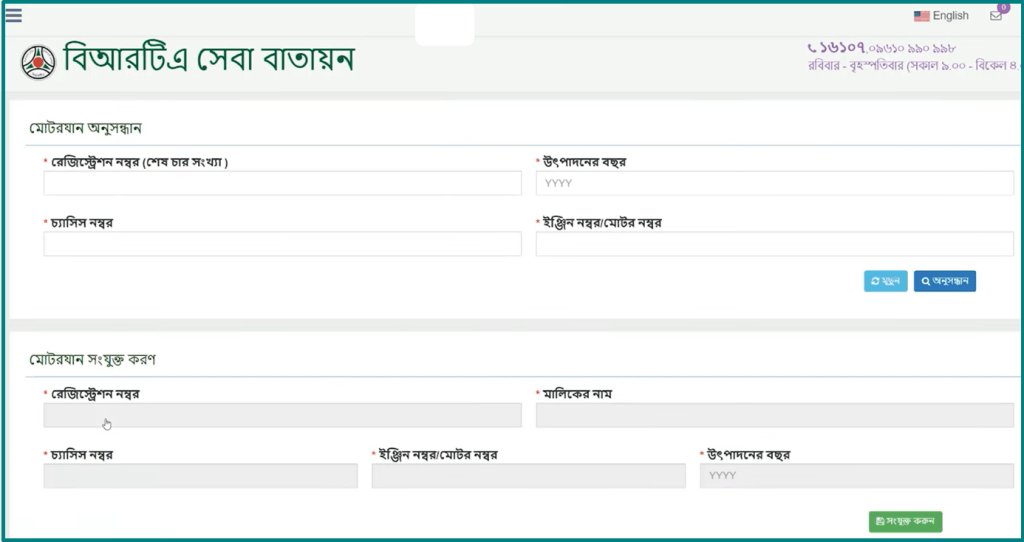Open the mail notifications envelope icon
1024x542 pixels.
point(995,16)
